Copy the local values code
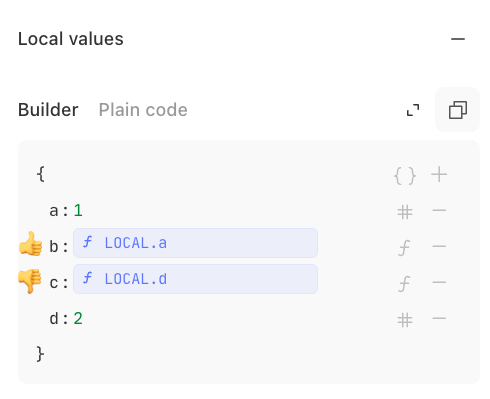The height and width of the screenshot is (399, 490). coord(458,110)
